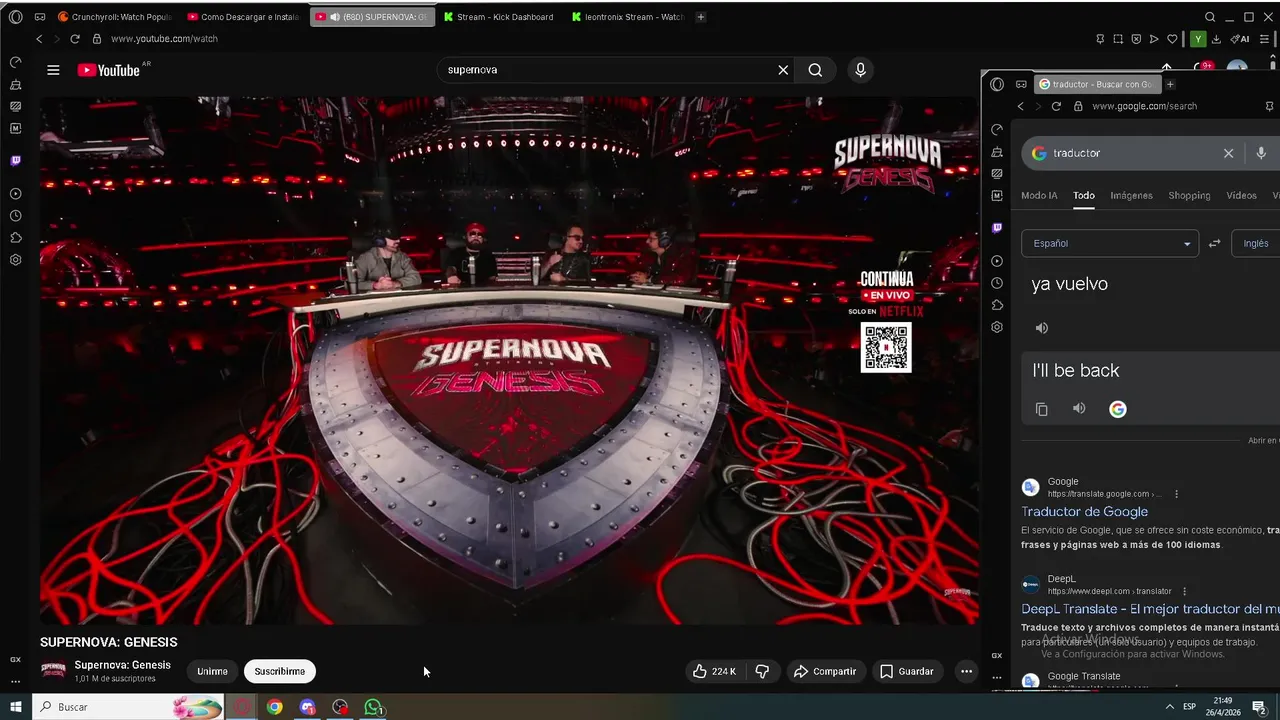The image size is (1280, 720).
Task: Open Opera GX main menu logo
Action: [15, 17]
